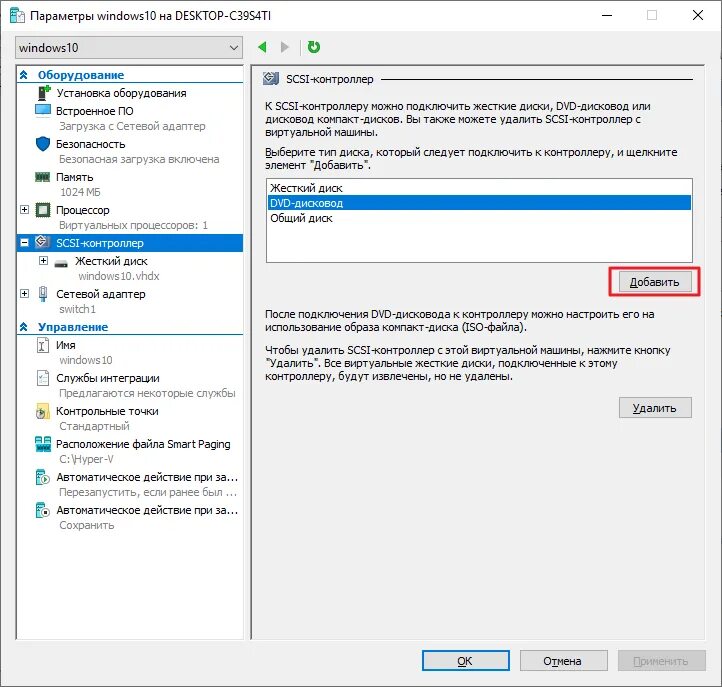Click windows10.vhdx under Жесткий диск

pos(119,276)
